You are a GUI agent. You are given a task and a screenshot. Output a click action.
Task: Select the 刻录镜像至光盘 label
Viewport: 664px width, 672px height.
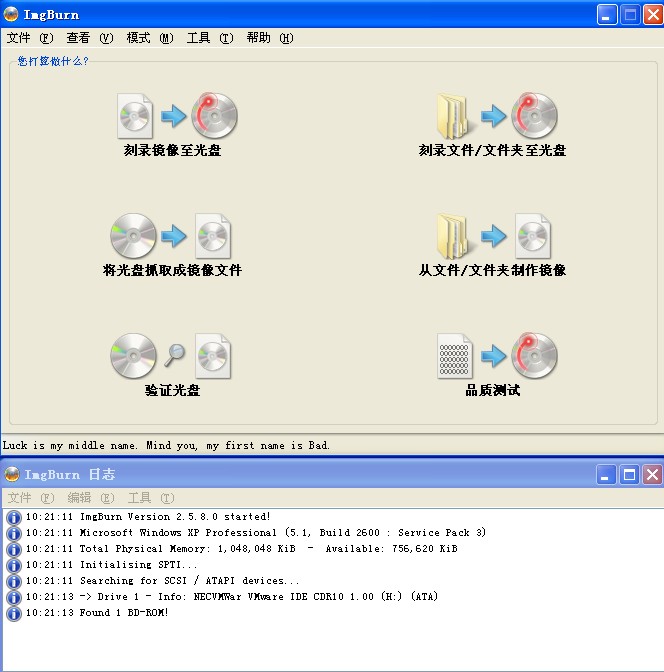click(172, 150)
